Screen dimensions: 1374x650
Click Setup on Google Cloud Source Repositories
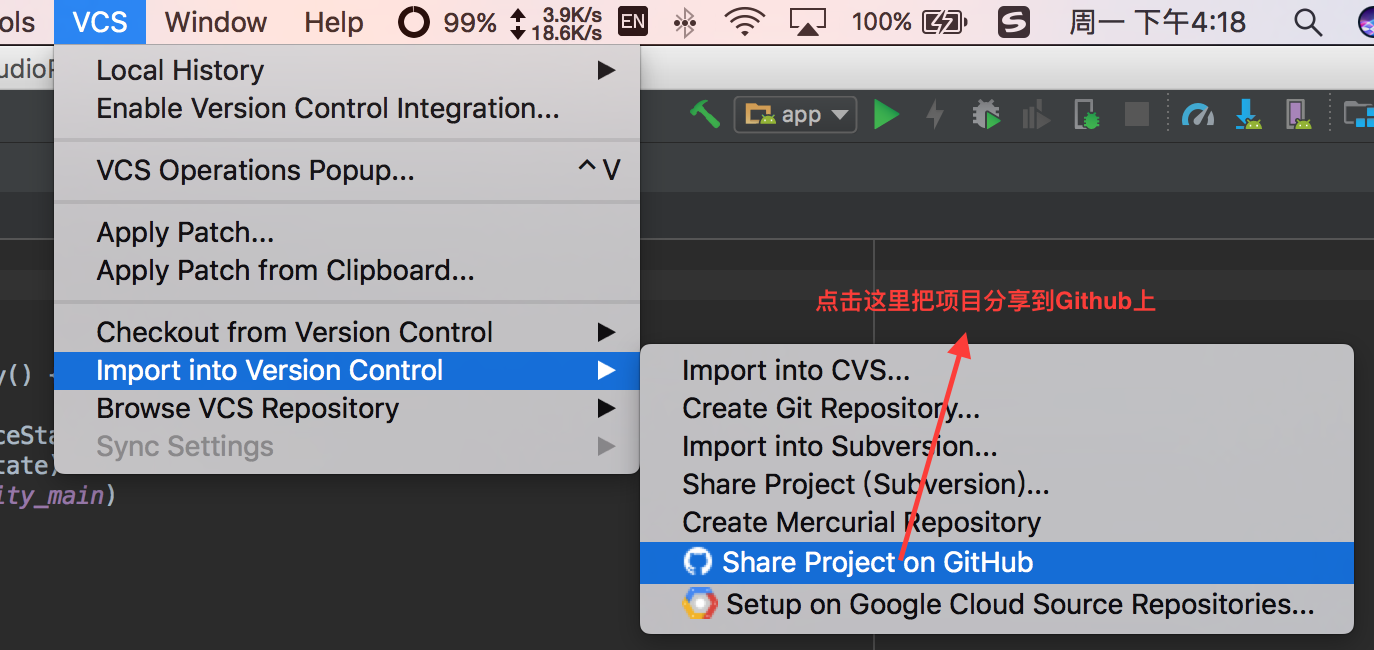point(1019,604)
